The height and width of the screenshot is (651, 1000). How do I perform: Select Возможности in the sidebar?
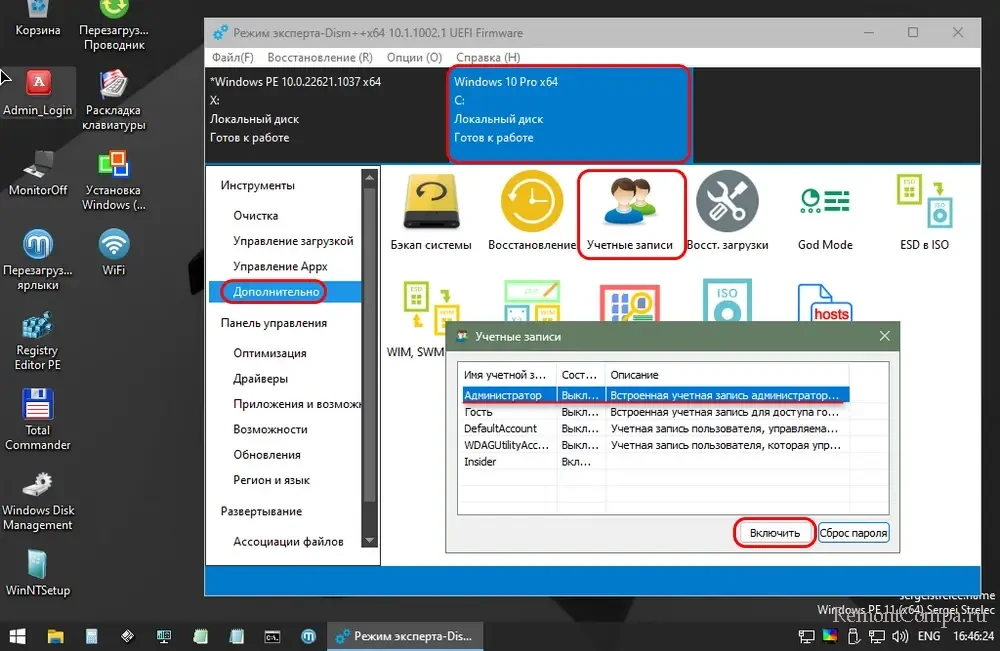point(270,430)
